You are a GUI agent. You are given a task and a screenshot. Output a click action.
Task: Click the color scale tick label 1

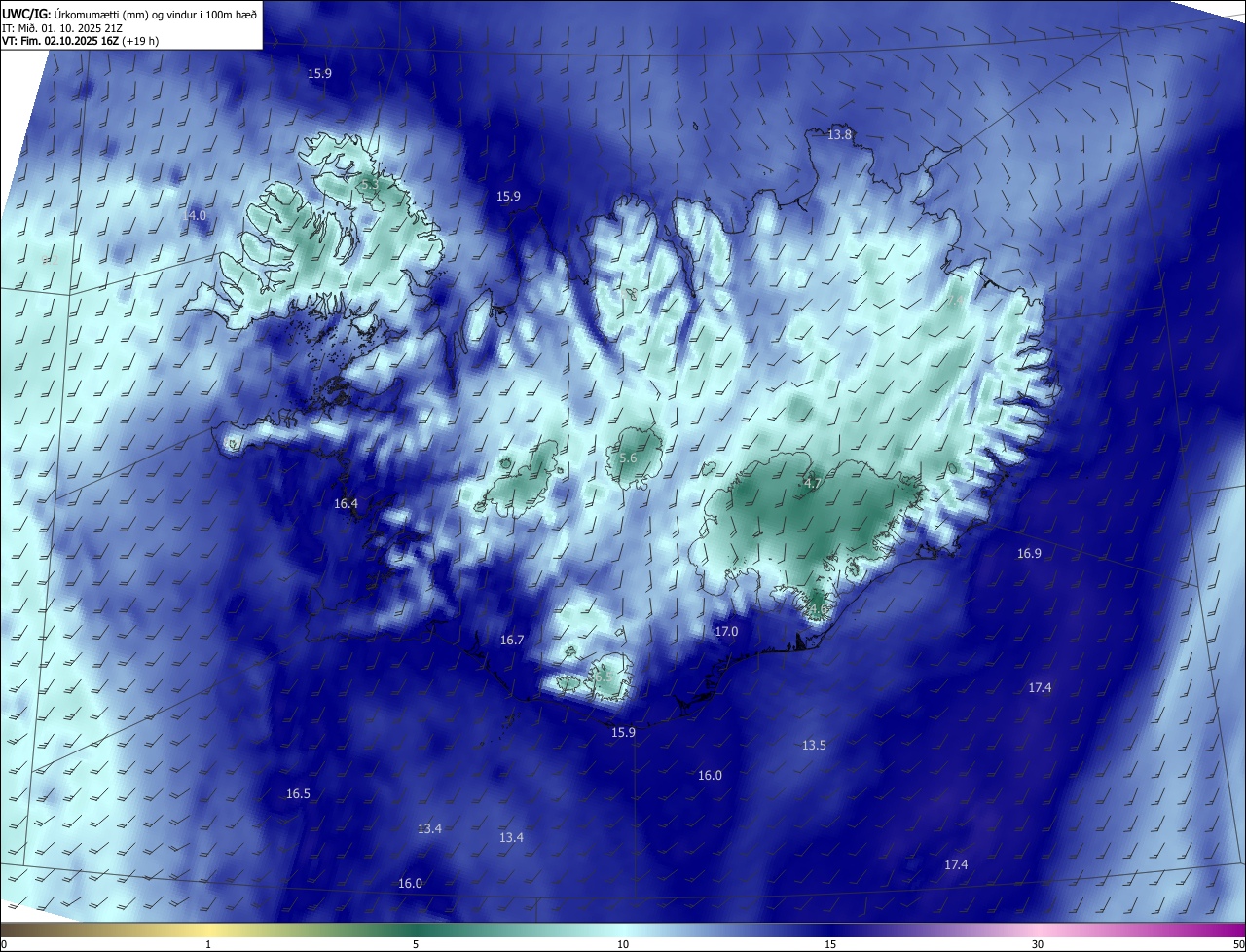[x=208, y=944]
